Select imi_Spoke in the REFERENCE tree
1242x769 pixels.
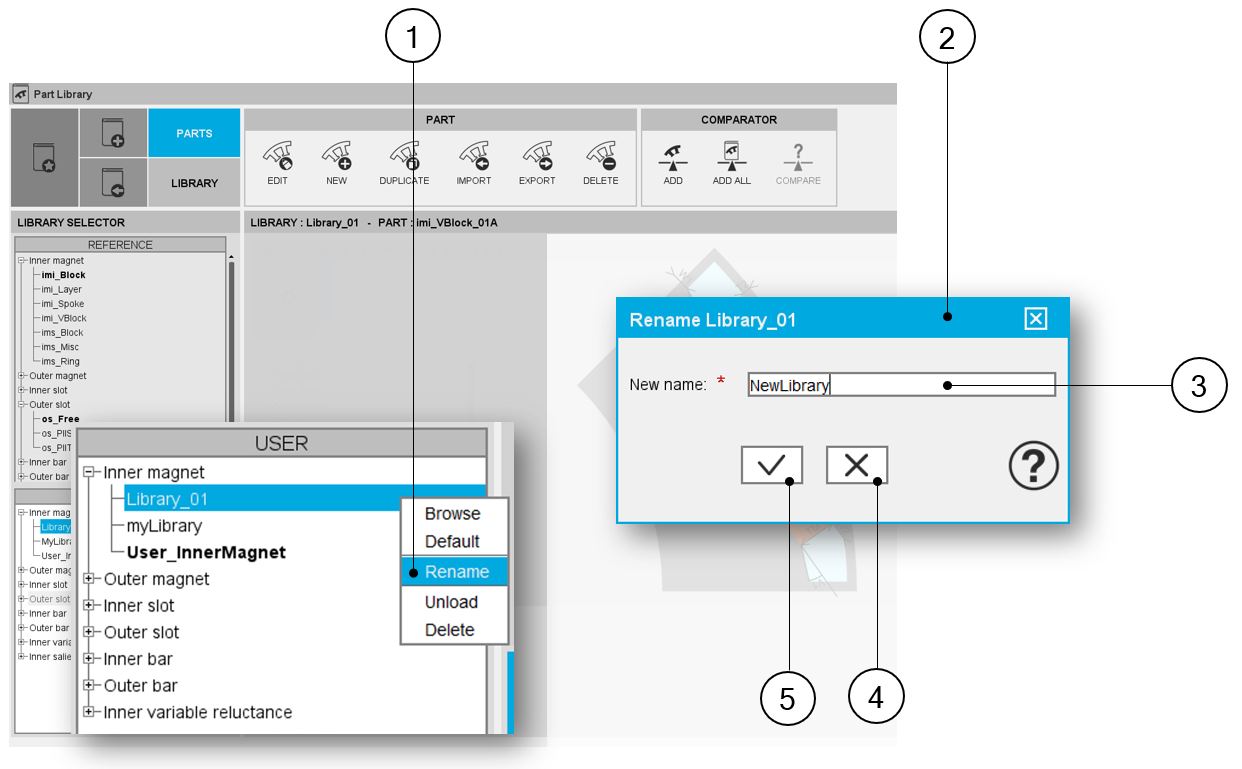pyautogui.click(x=63, y=304)
